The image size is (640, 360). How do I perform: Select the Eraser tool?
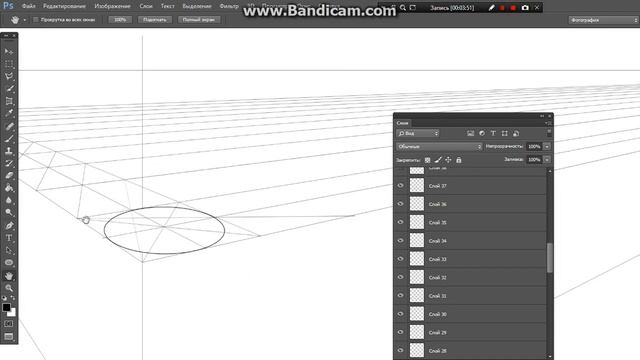[x=9, y=176]
